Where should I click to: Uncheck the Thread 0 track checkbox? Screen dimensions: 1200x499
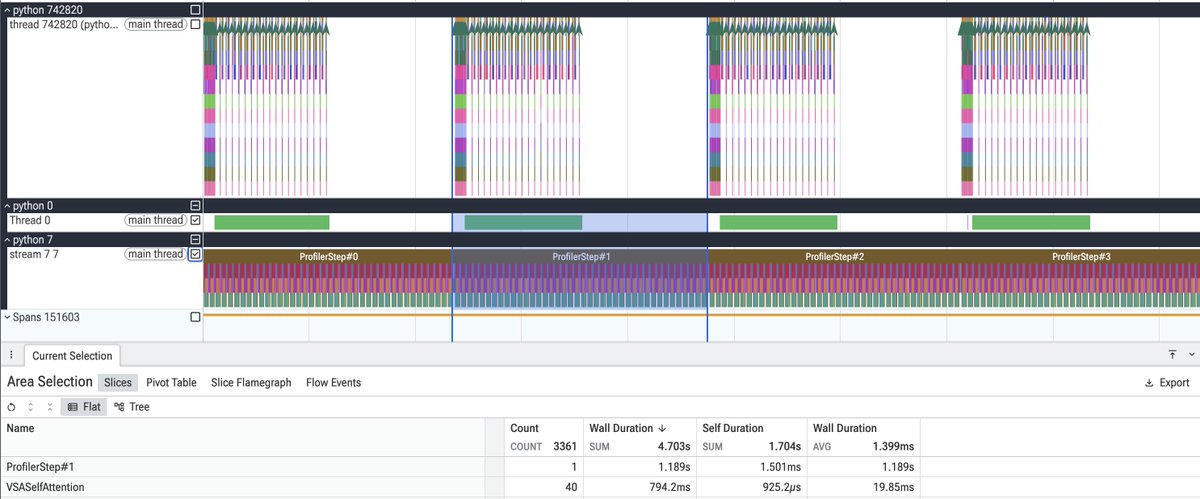coord(195,220)
